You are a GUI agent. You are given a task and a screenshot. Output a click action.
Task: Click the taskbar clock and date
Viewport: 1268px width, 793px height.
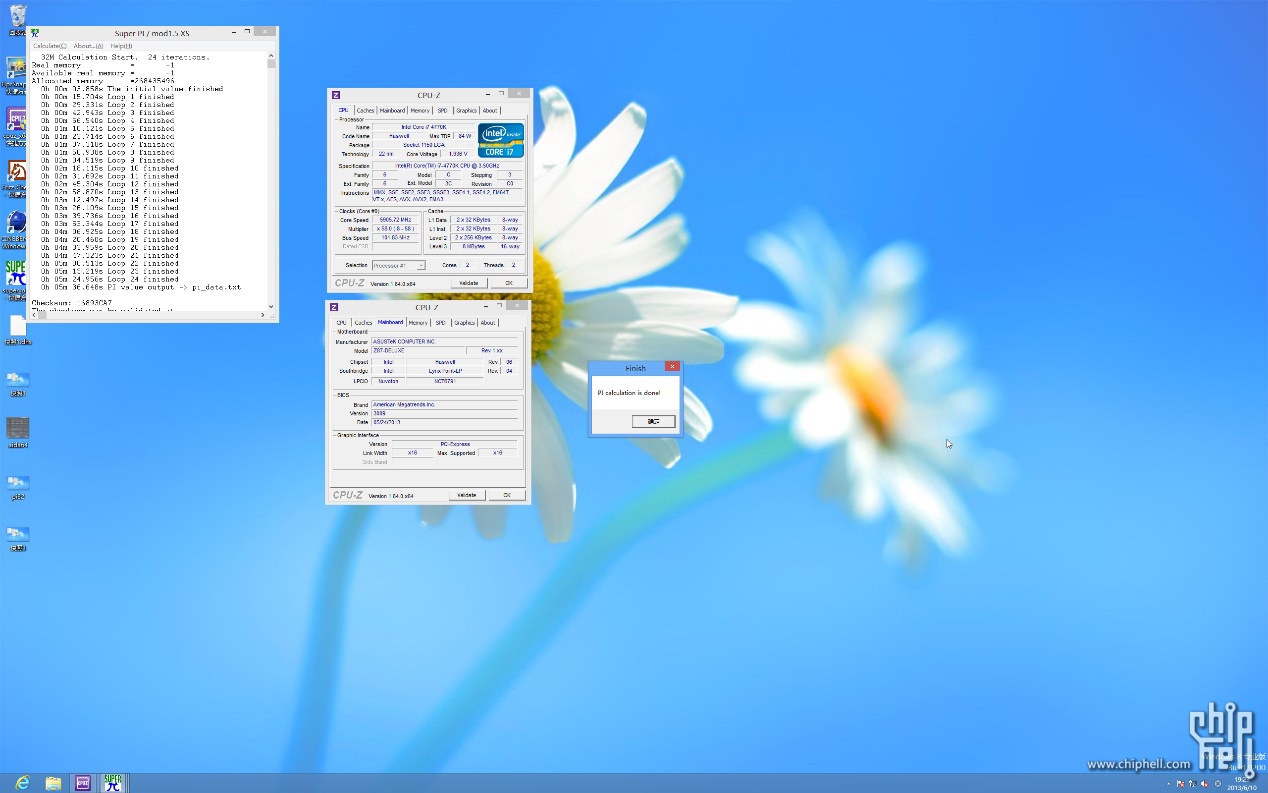1241,783
